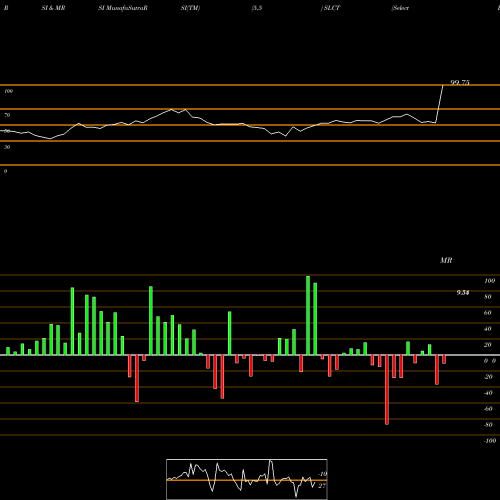The image size is (500, 500).
Task: Open the mini oscillator chart thumbnail at the bottom
Action: (x=247, y=479)
